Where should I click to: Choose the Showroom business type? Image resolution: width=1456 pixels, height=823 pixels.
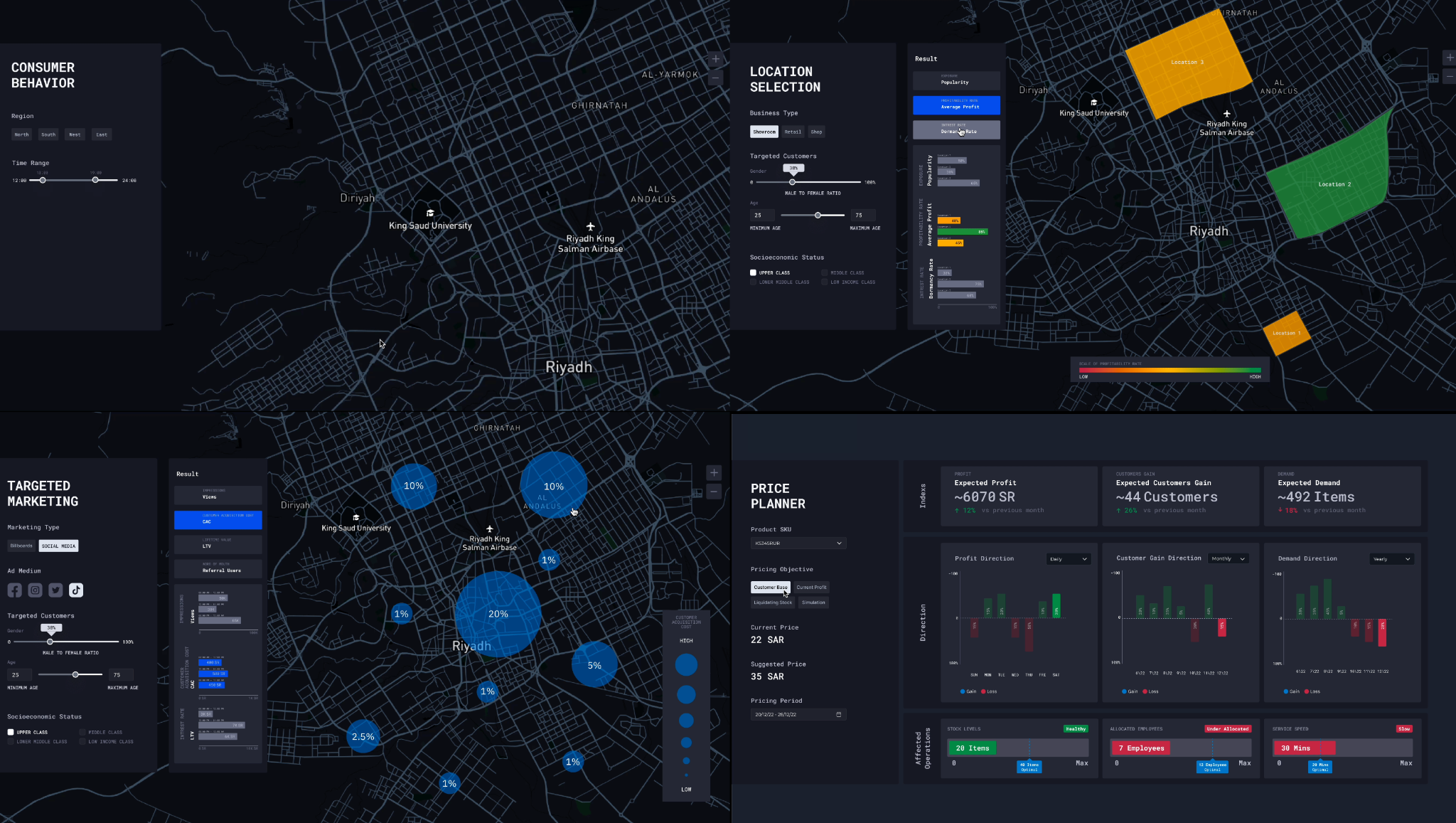(764, 132)
